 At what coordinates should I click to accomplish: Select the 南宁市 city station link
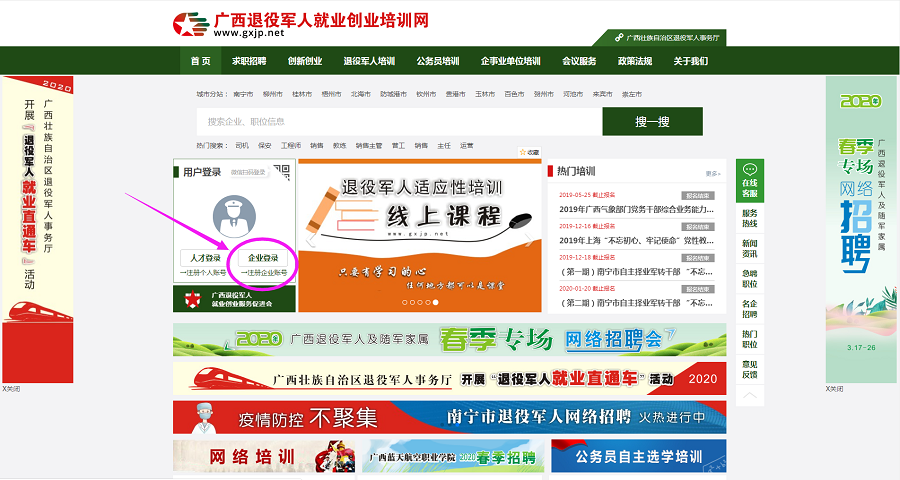243,94
